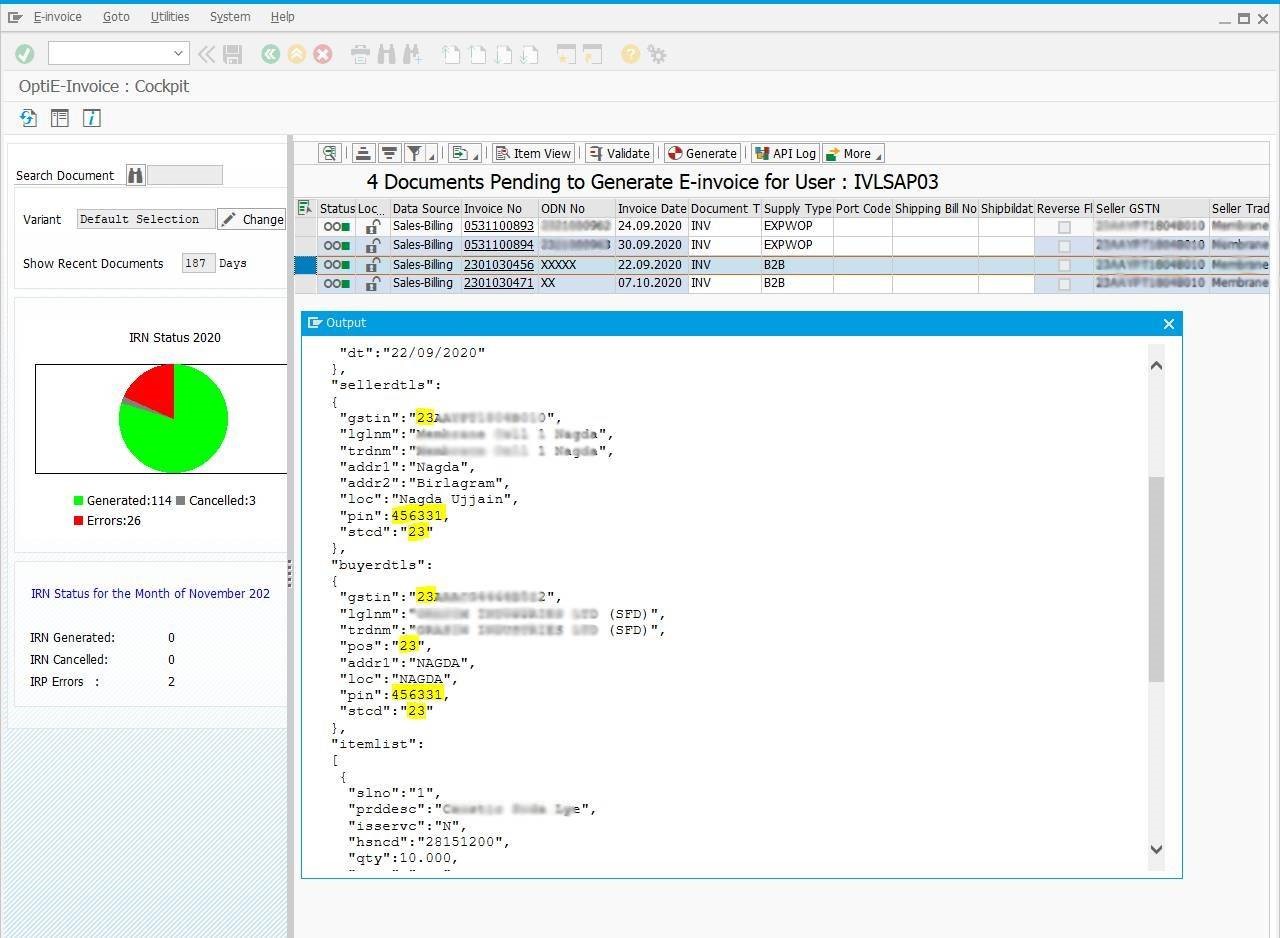Click the Show Recent Documents days field

(198, 263)
